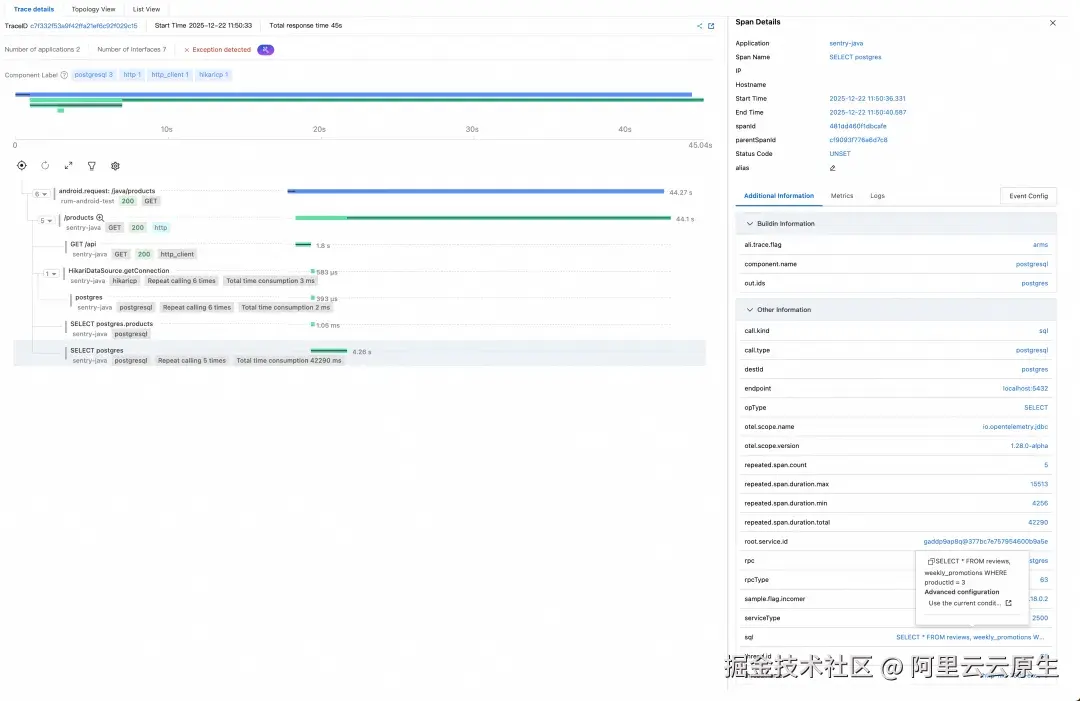Click the blue 44.27 s span bar
Image resolution: width=1080 pixels, height=701 pixels.
[475, 191]
